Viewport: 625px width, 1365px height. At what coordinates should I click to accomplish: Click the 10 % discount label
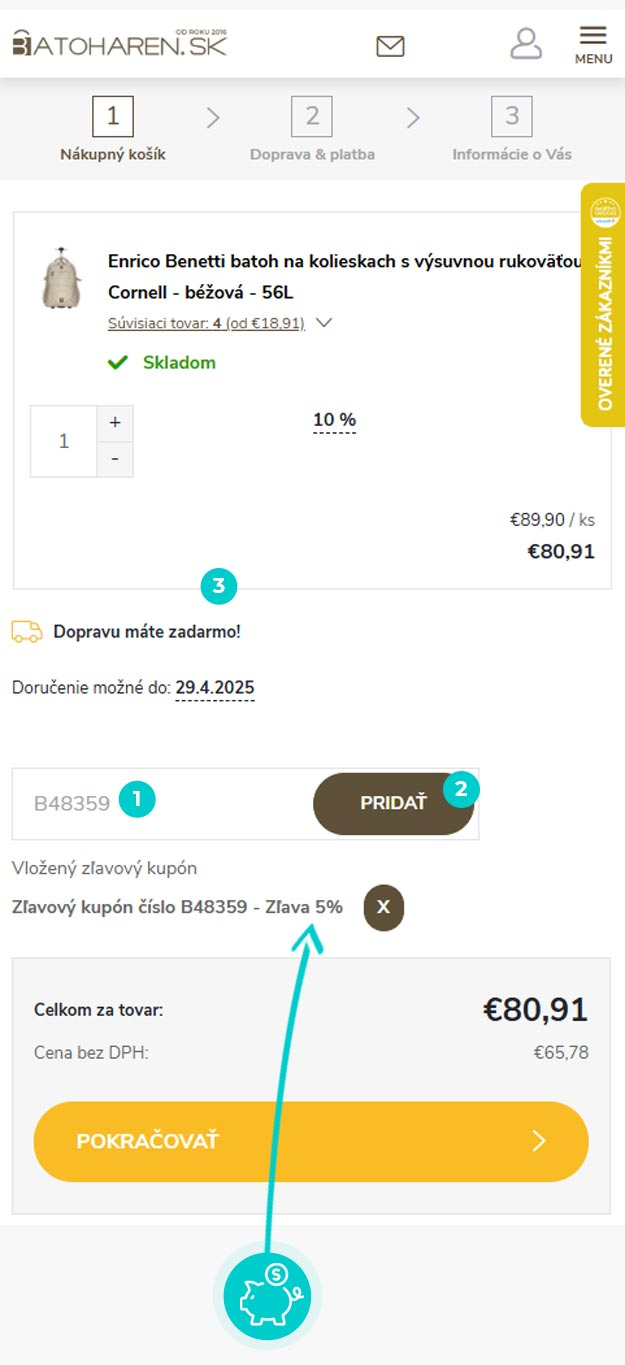[334, 420]
